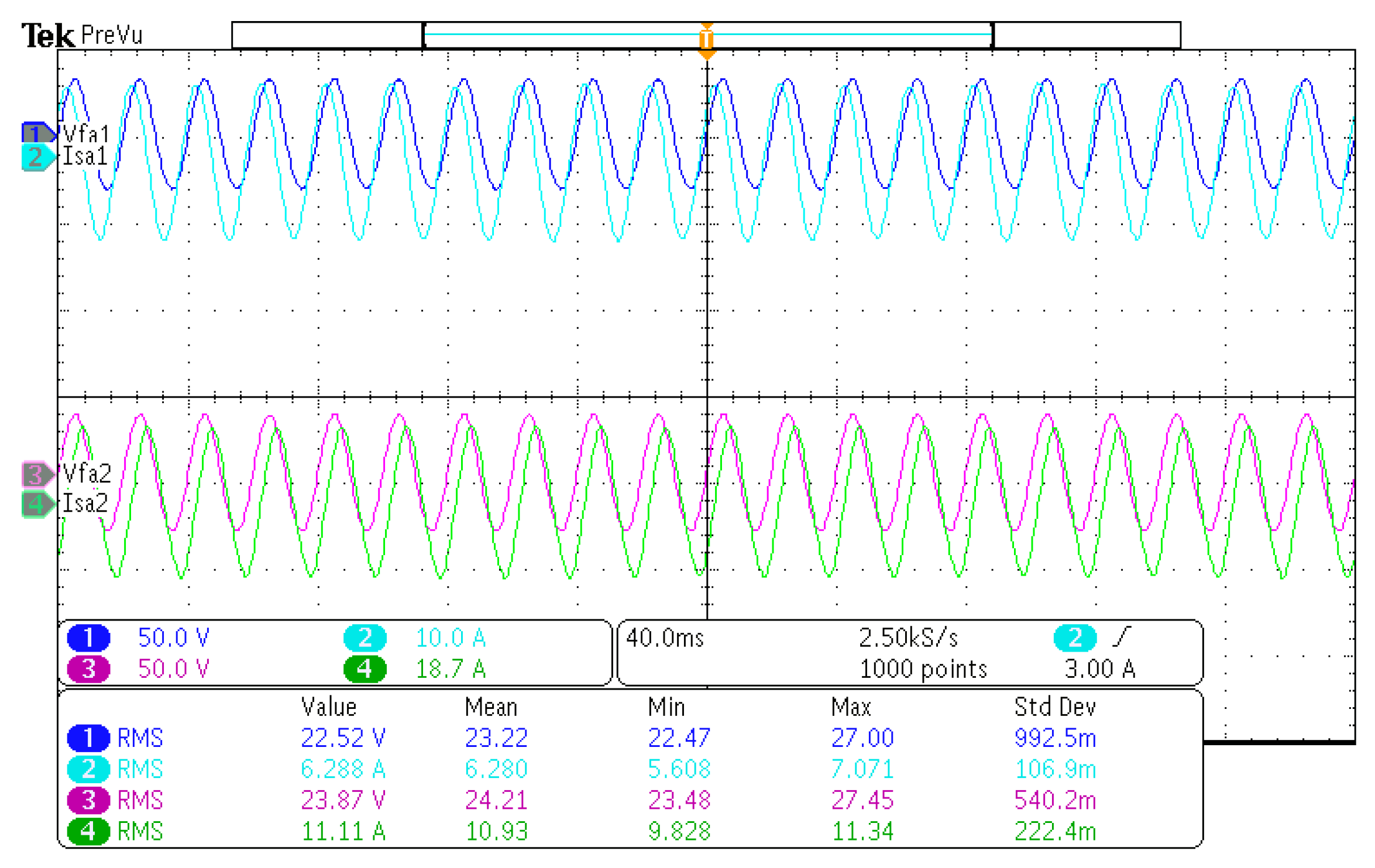Select channel 1 RMS measurement row

[x=140, y=738]
